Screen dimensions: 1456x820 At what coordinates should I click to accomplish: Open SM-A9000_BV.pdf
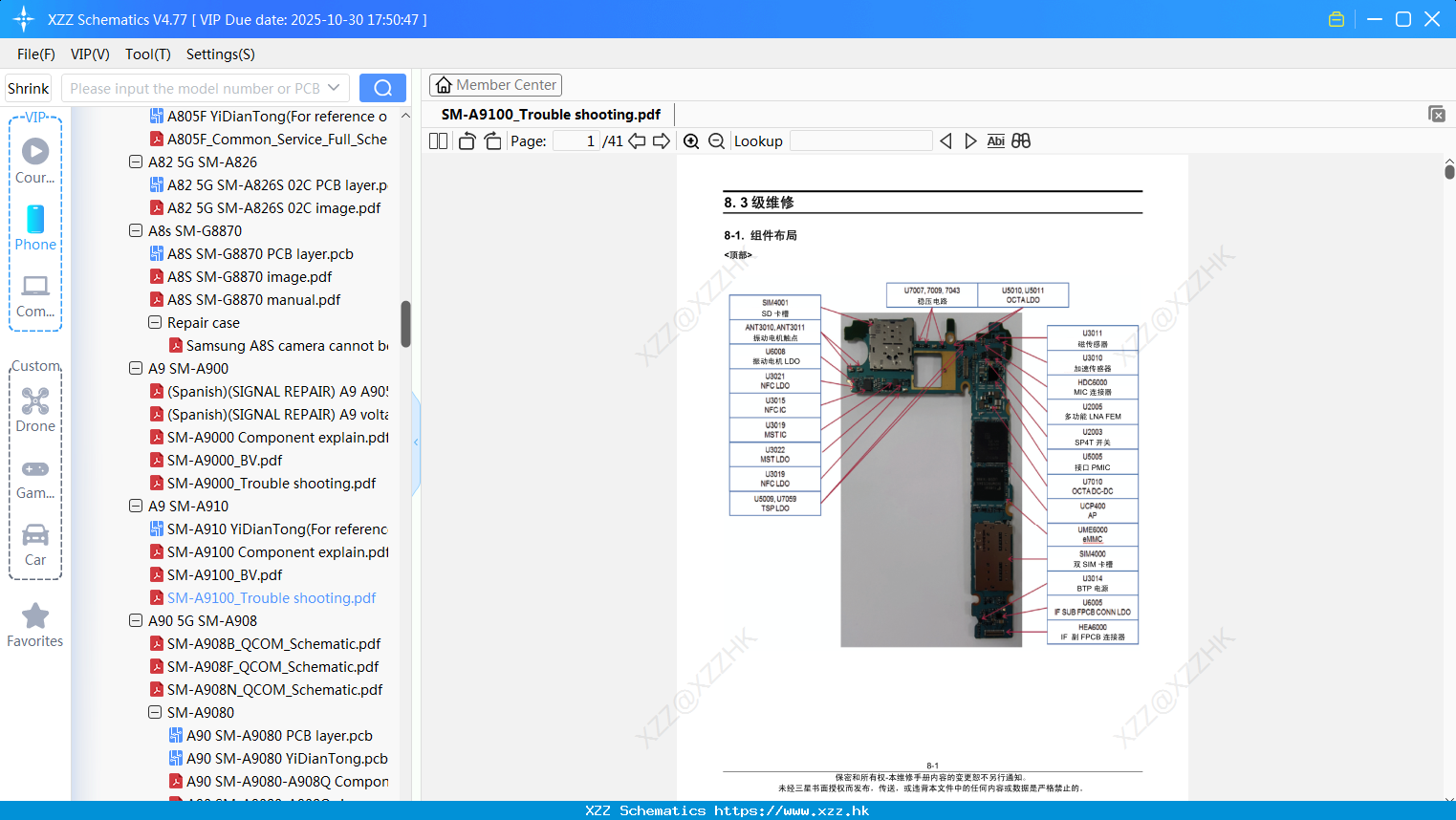216,460
